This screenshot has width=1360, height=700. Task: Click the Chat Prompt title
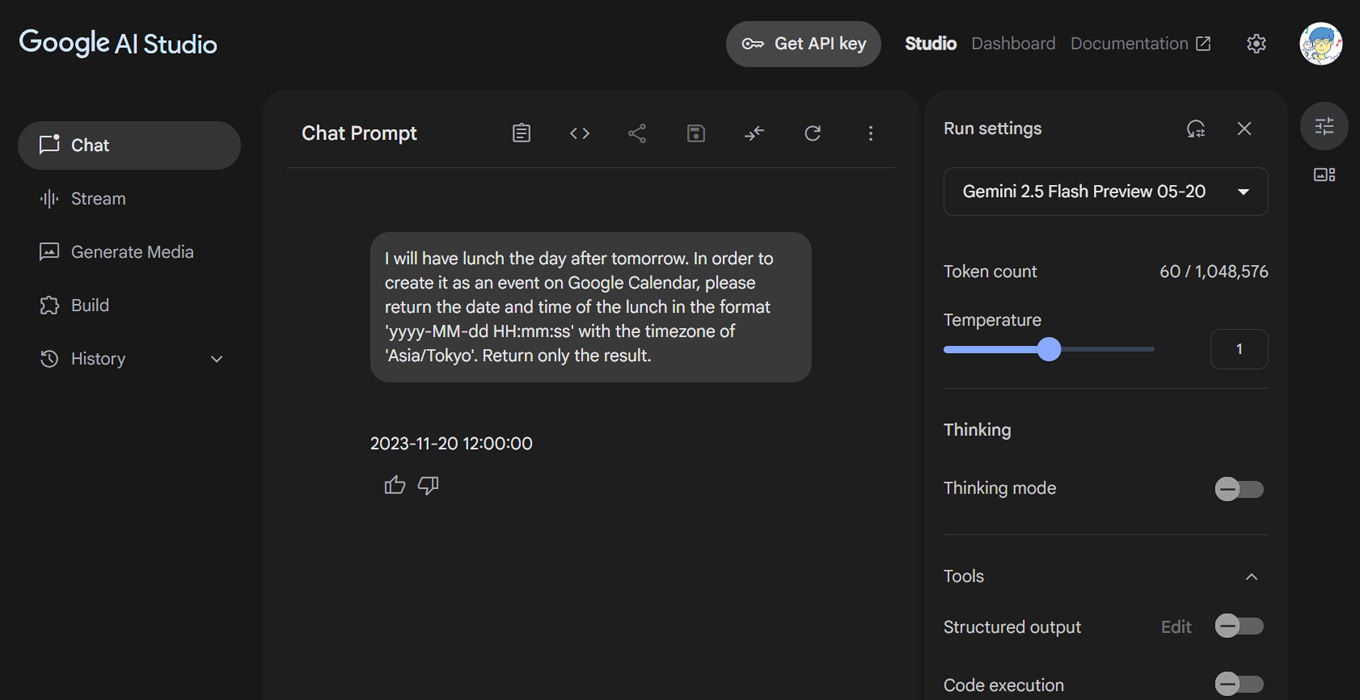(359, 133)
